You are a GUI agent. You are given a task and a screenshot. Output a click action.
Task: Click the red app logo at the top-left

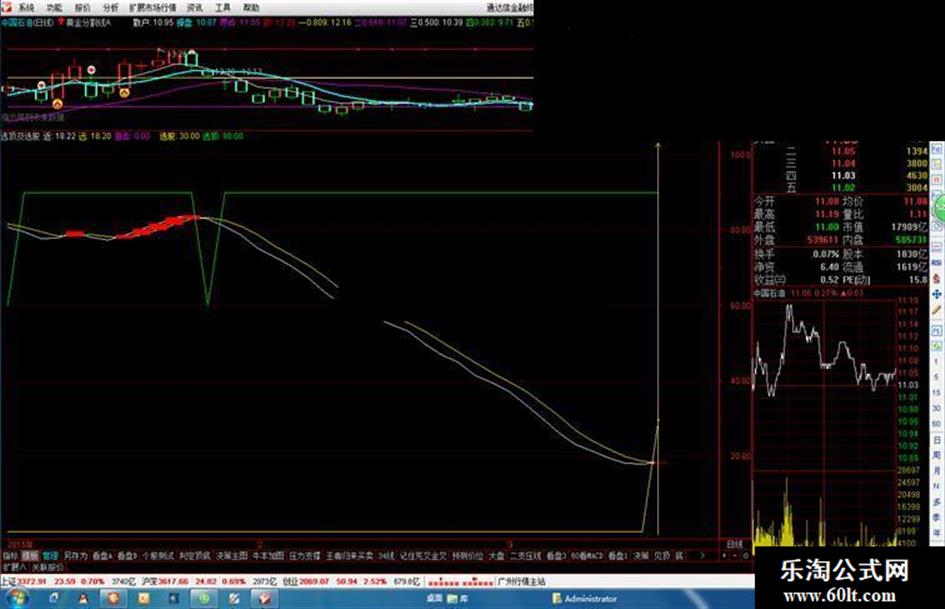tap(6, 7)
